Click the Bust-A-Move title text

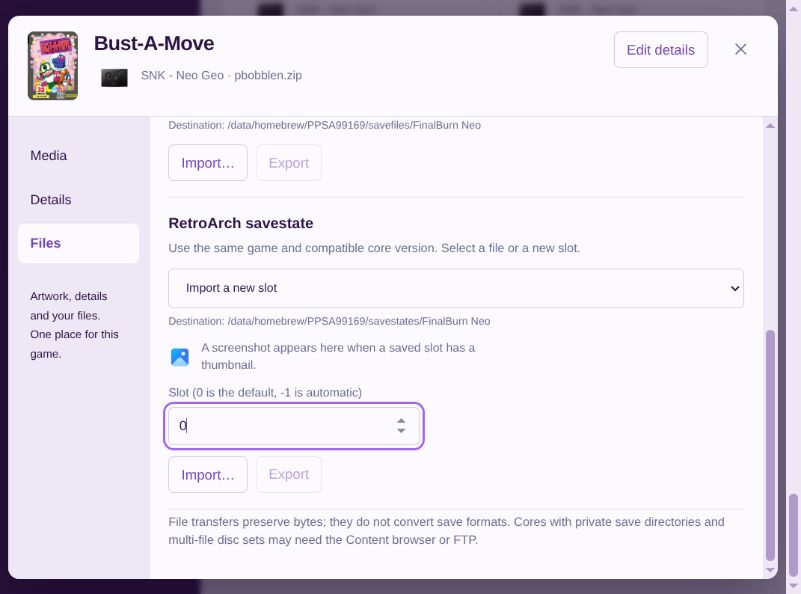(x=154, y=43)
